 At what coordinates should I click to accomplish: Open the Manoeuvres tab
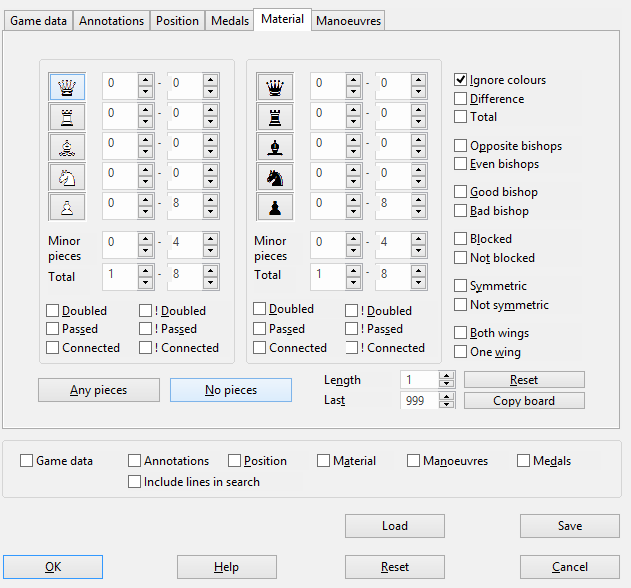click(348, 21)
